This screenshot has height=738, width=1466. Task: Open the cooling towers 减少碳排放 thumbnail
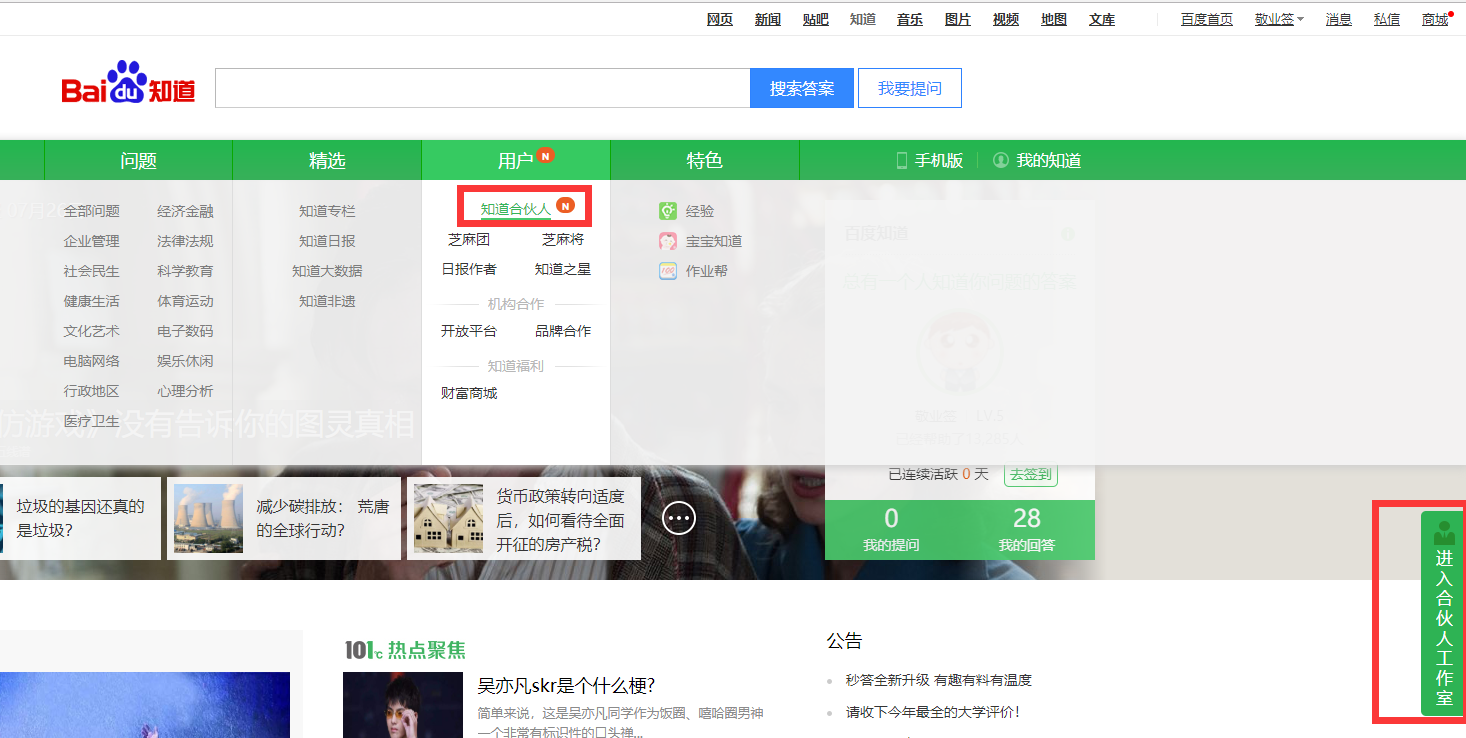pos(208,518)
